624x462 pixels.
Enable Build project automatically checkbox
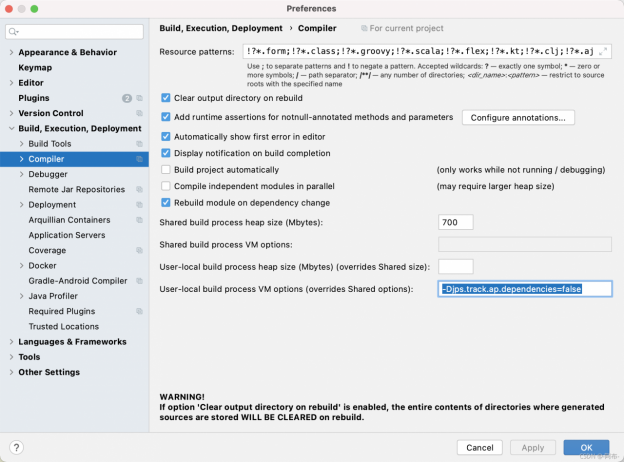166,171
